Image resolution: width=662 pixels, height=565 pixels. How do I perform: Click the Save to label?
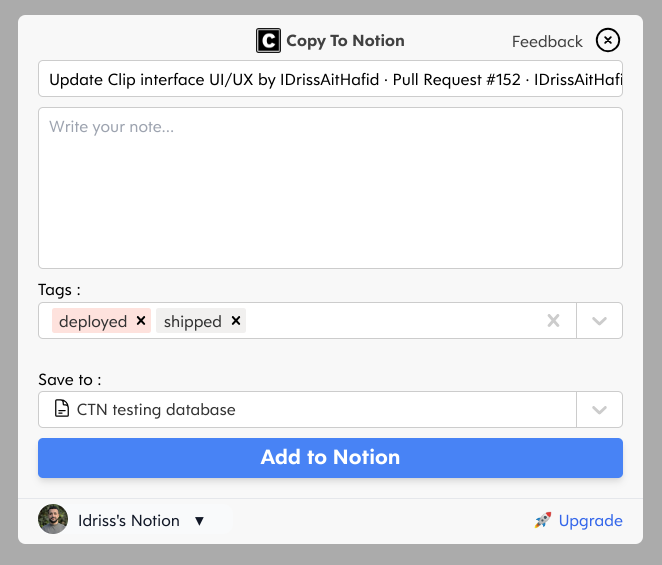(70, 380)
